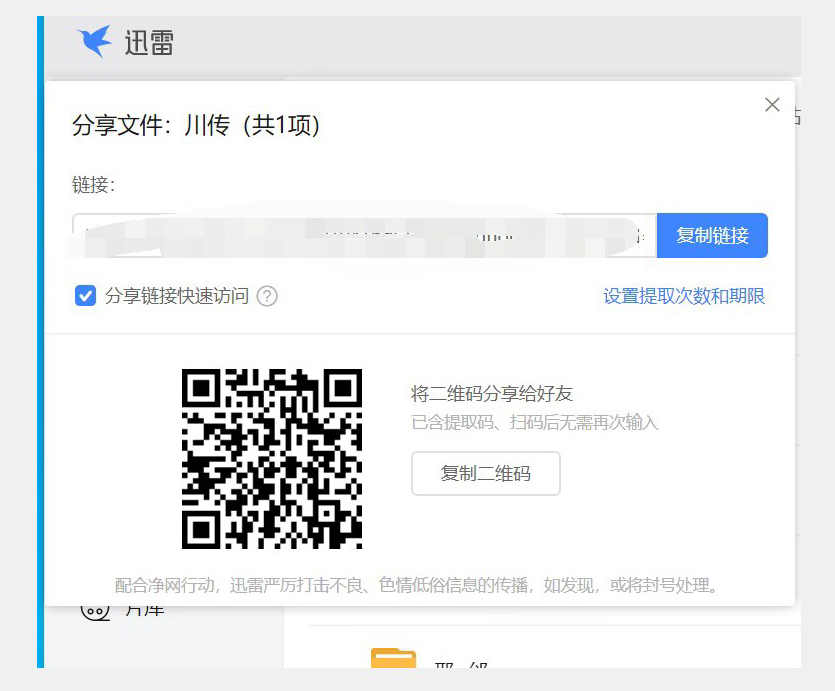Click the QR code image

272,458
